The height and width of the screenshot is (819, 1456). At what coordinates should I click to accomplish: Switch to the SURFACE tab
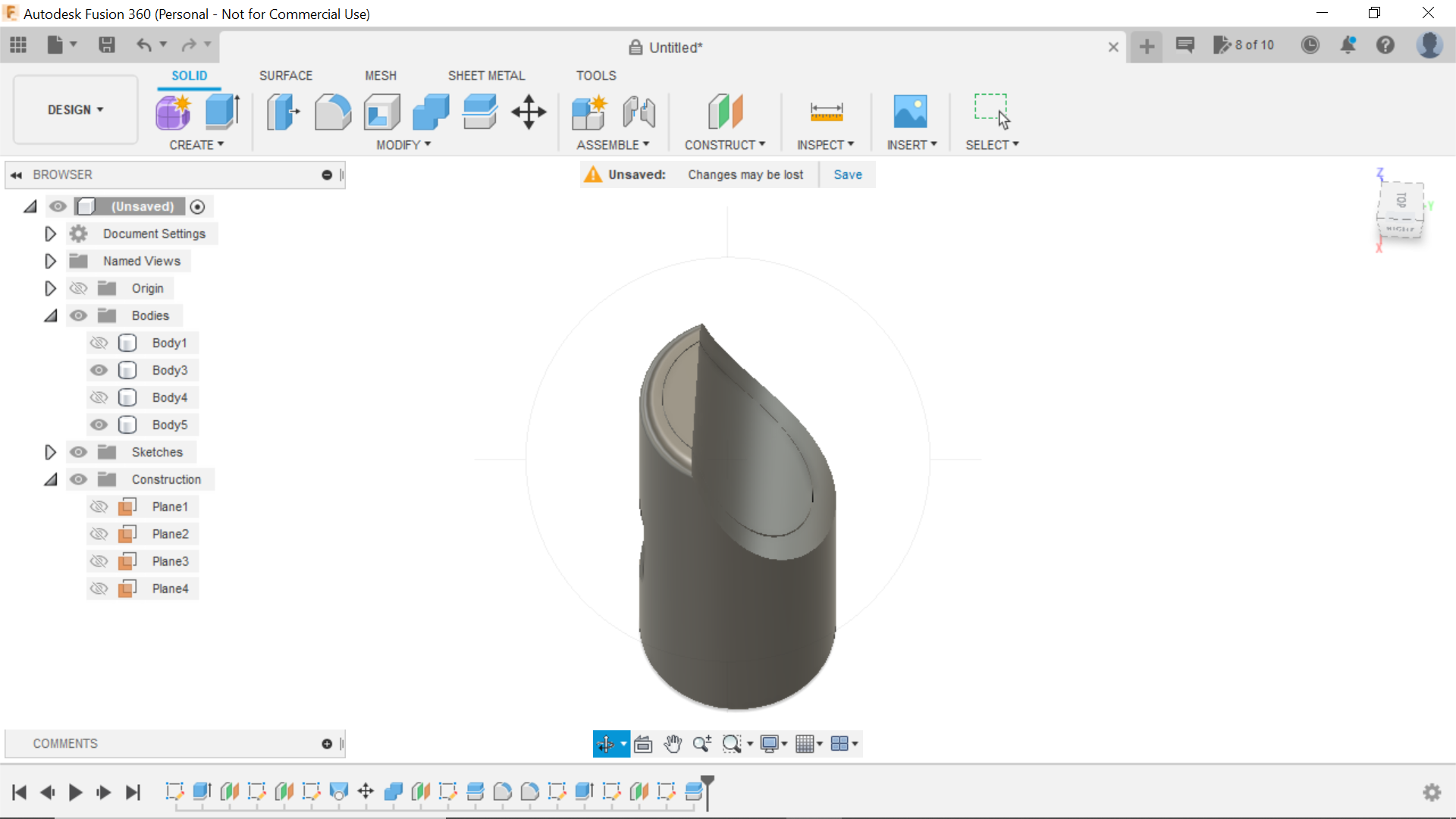pyautogui.click(x=285, y=75)
